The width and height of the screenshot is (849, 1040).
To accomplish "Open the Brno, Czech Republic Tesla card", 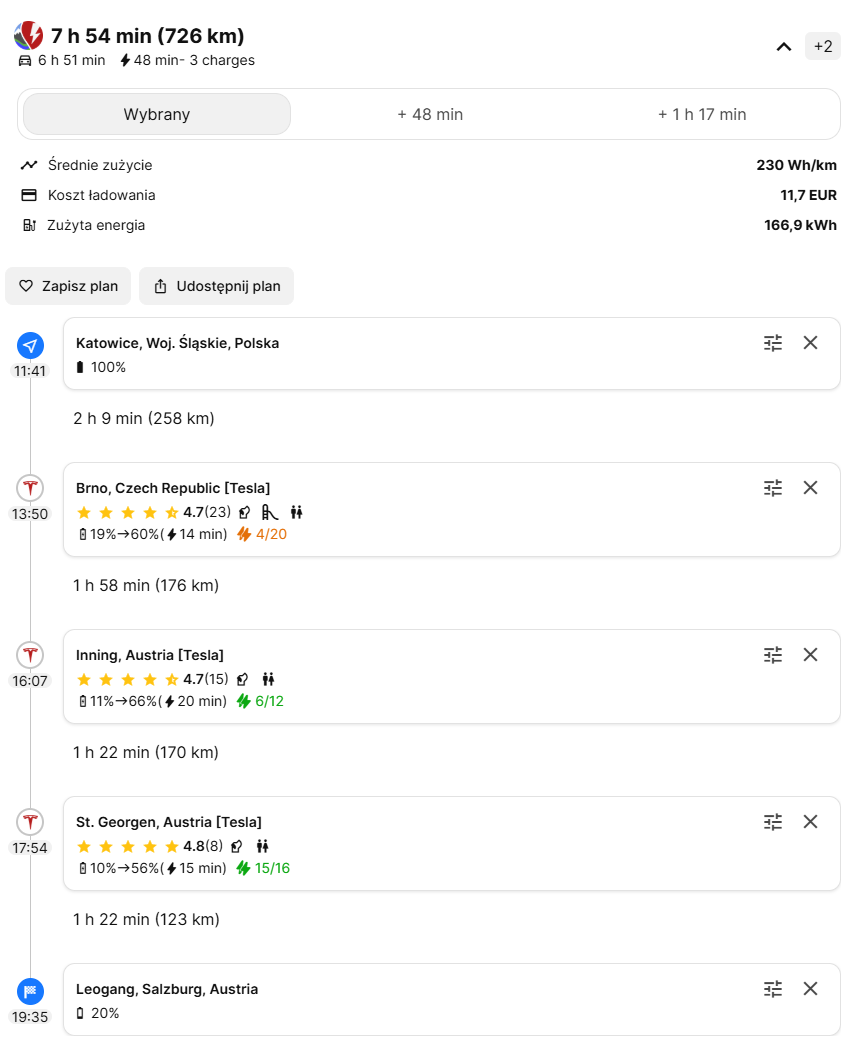I will click(x=400, y=510).
